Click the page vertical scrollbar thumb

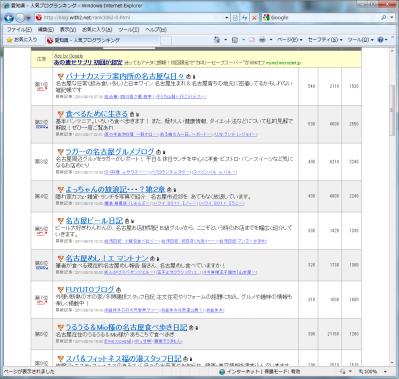[392, 110]
